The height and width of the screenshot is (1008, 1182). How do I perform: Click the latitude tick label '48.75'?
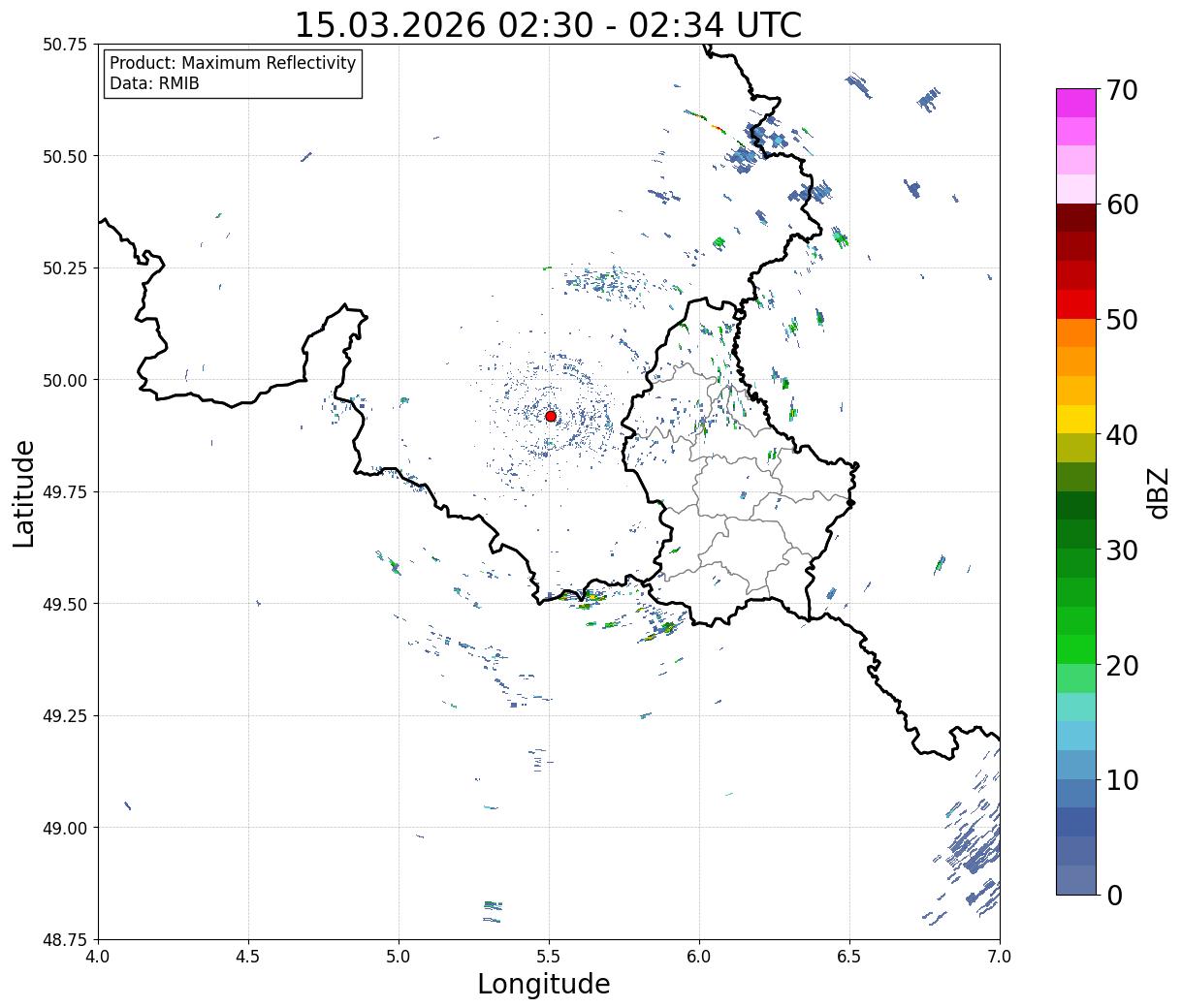pos(64,939)
